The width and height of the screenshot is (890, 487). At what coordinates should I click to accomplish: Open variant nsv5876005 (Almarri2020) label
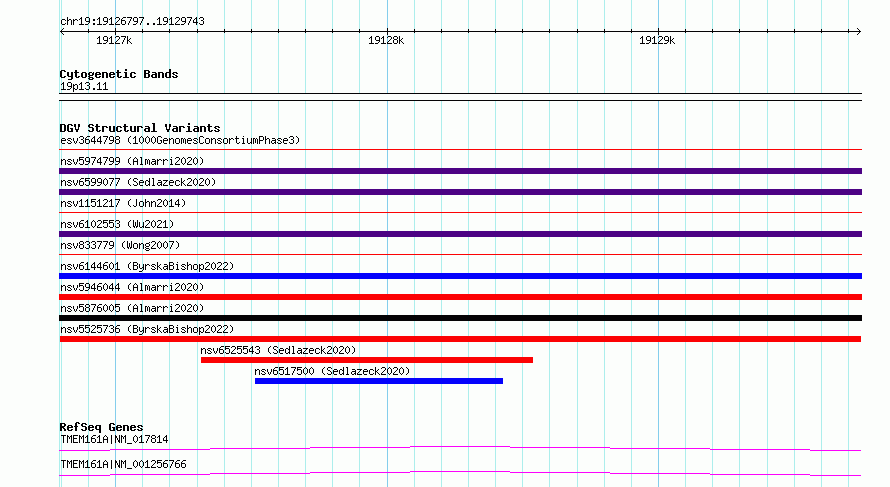pos(132,308)
